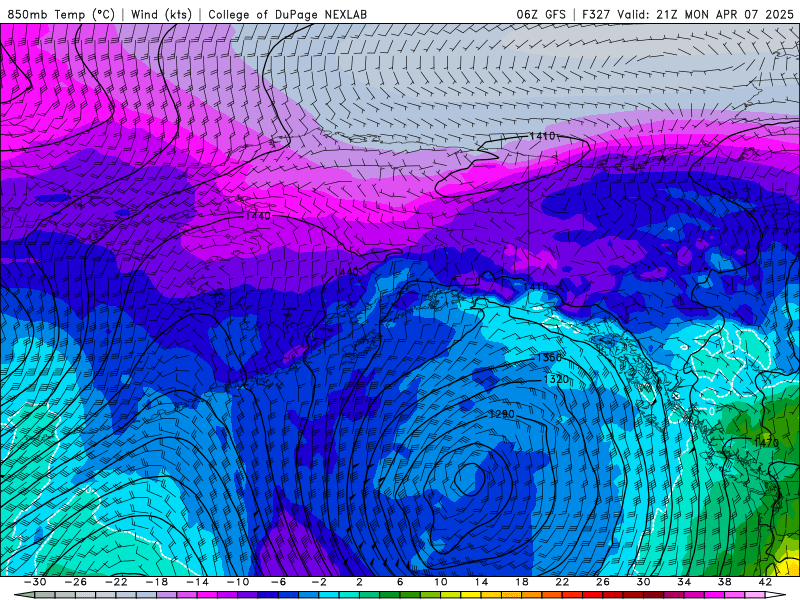Screen dimensions: 800x600
Task: Click the -30 colorbar scale label
Action: coord(35,582)
